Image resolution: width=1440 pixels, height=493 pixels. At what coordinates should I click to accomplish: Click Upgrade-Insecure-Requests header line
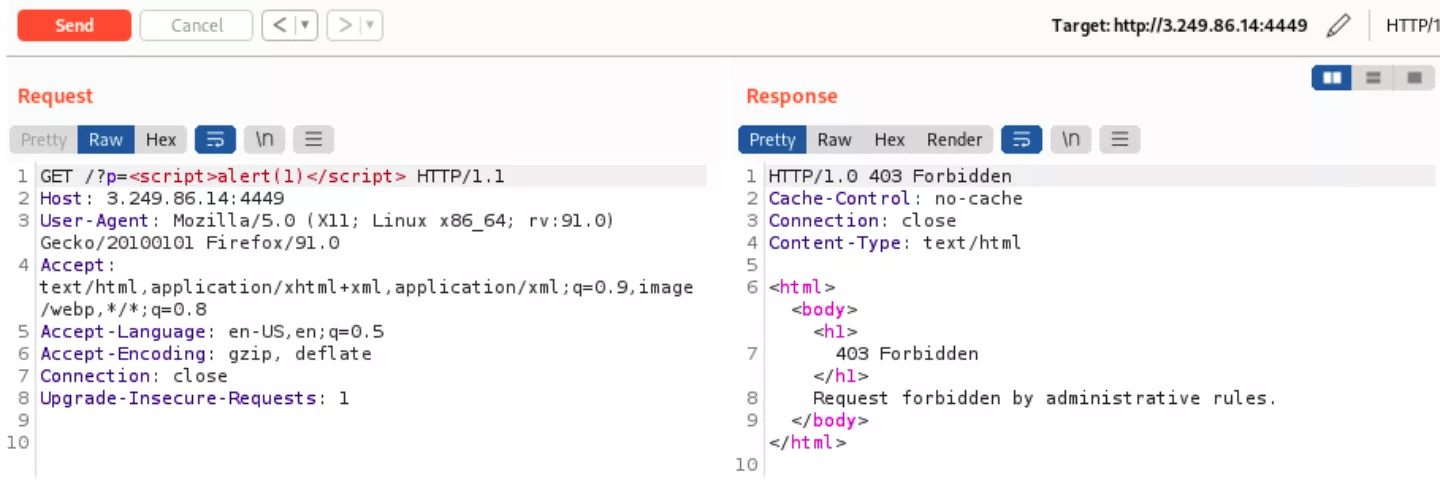(x=195, y=398)
